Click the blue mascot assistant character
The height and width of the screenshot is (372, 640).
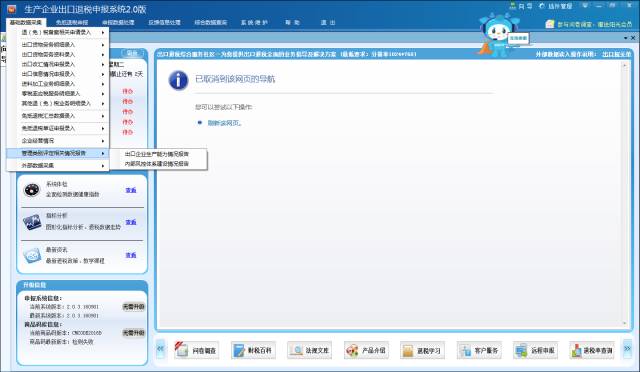498,35
